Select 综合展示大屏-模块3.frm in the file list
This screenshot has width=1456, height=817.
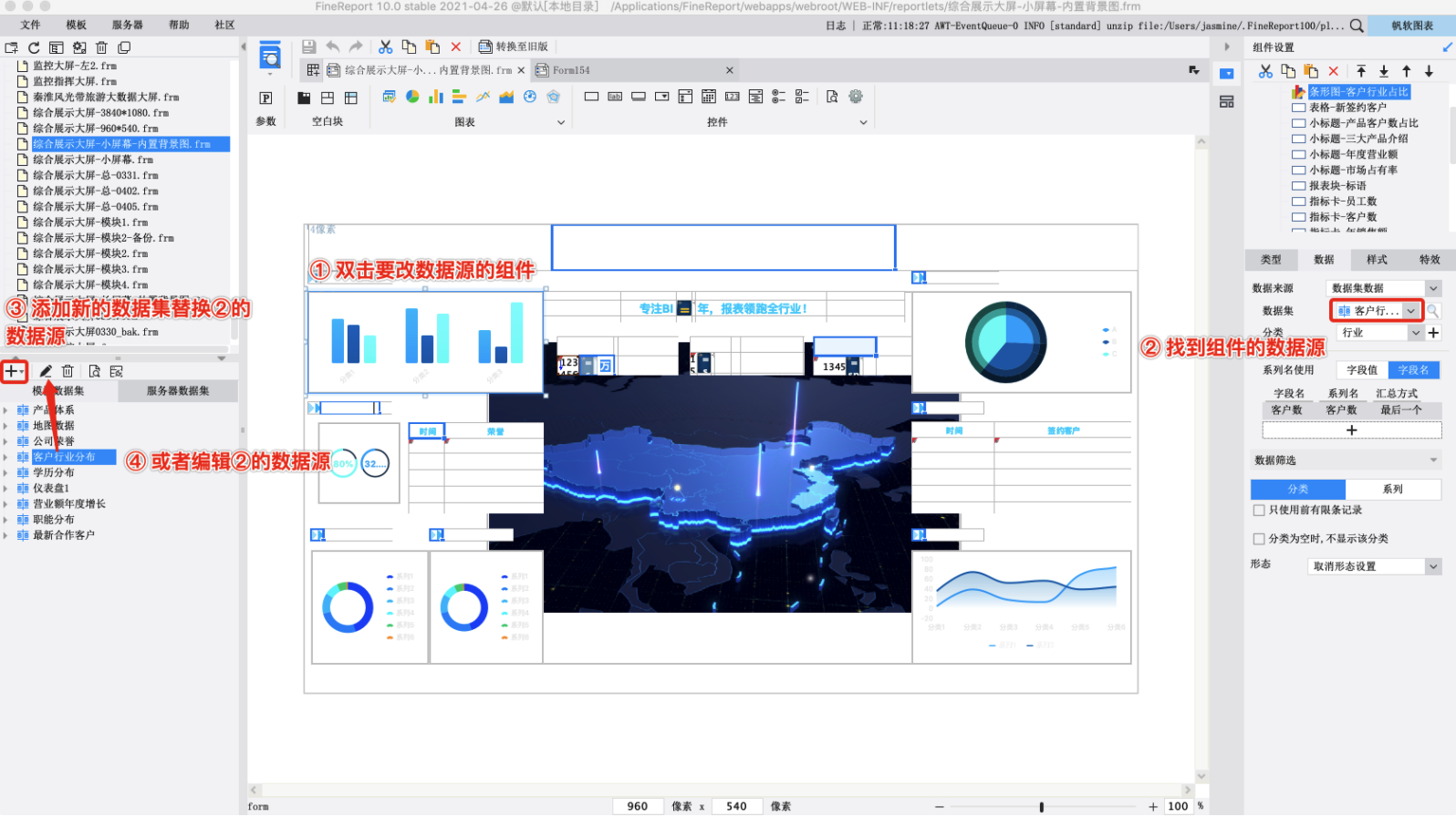pyautogui.click(x=90, y=269)
